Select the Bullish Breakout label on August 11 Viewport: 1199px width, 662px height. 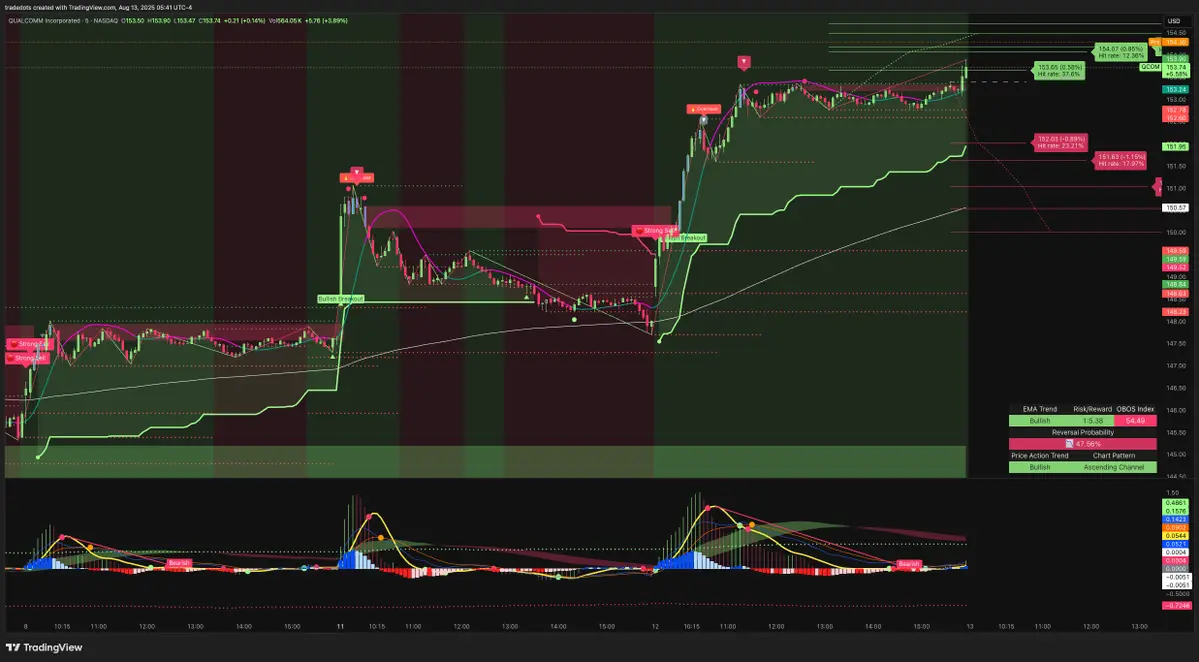(340, 299)
